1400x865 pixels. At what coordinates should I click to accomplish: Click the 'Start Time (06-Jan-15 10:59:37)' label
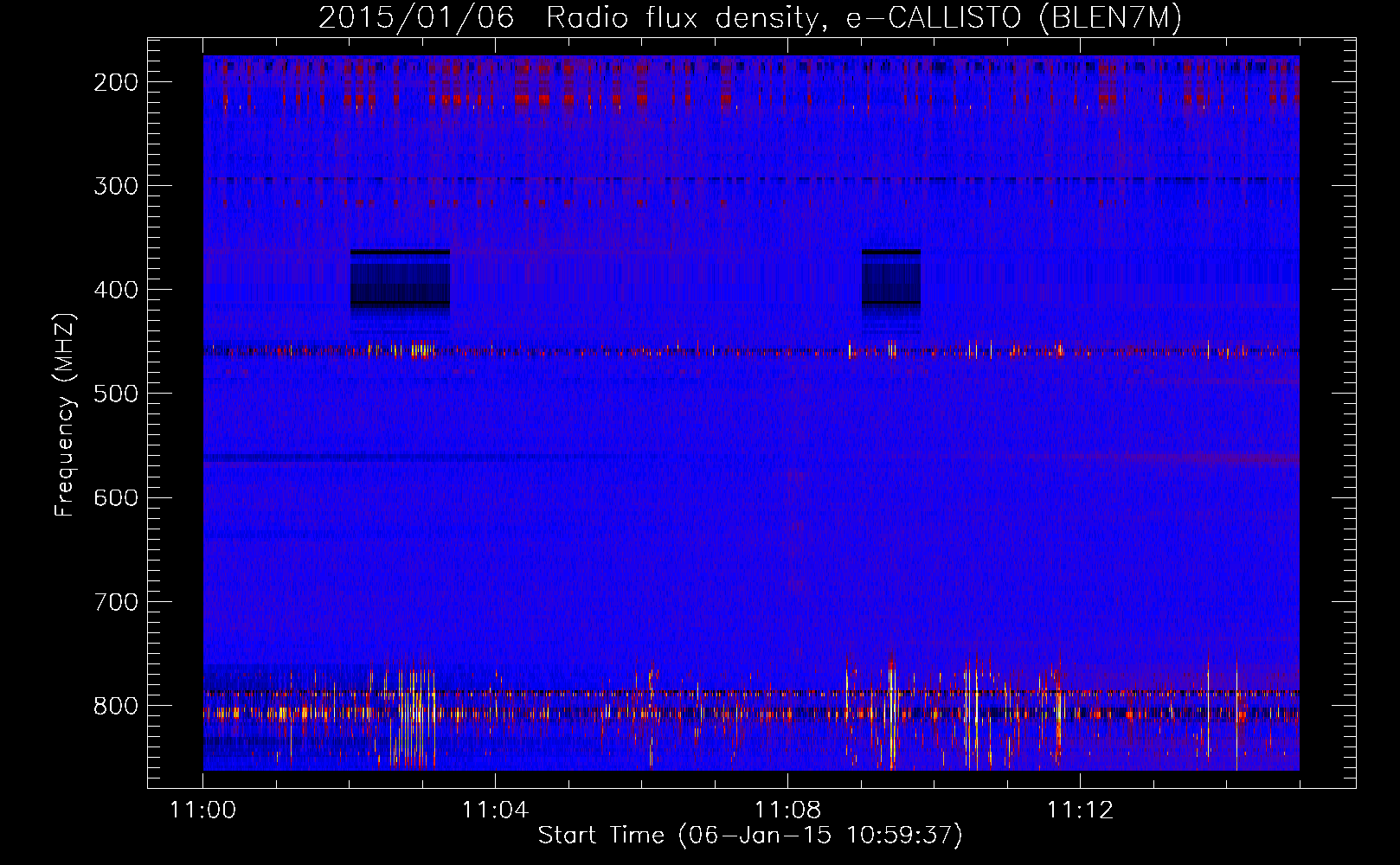(x=749, y=836)
